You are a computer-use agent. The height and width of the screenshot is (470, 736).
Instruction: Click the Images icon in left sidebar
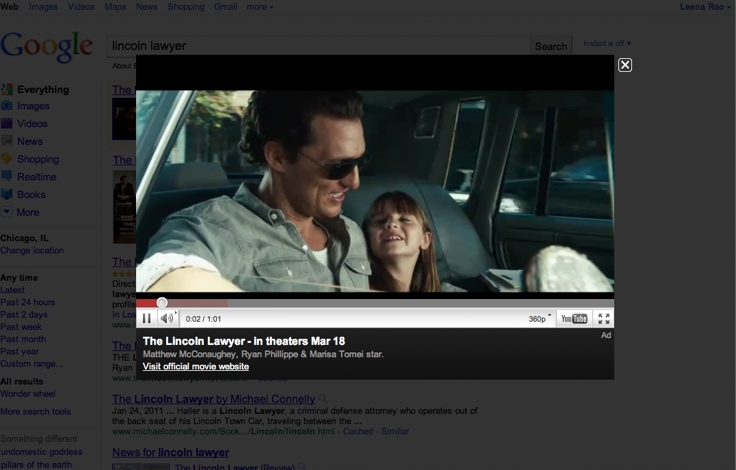coord(7,106)
